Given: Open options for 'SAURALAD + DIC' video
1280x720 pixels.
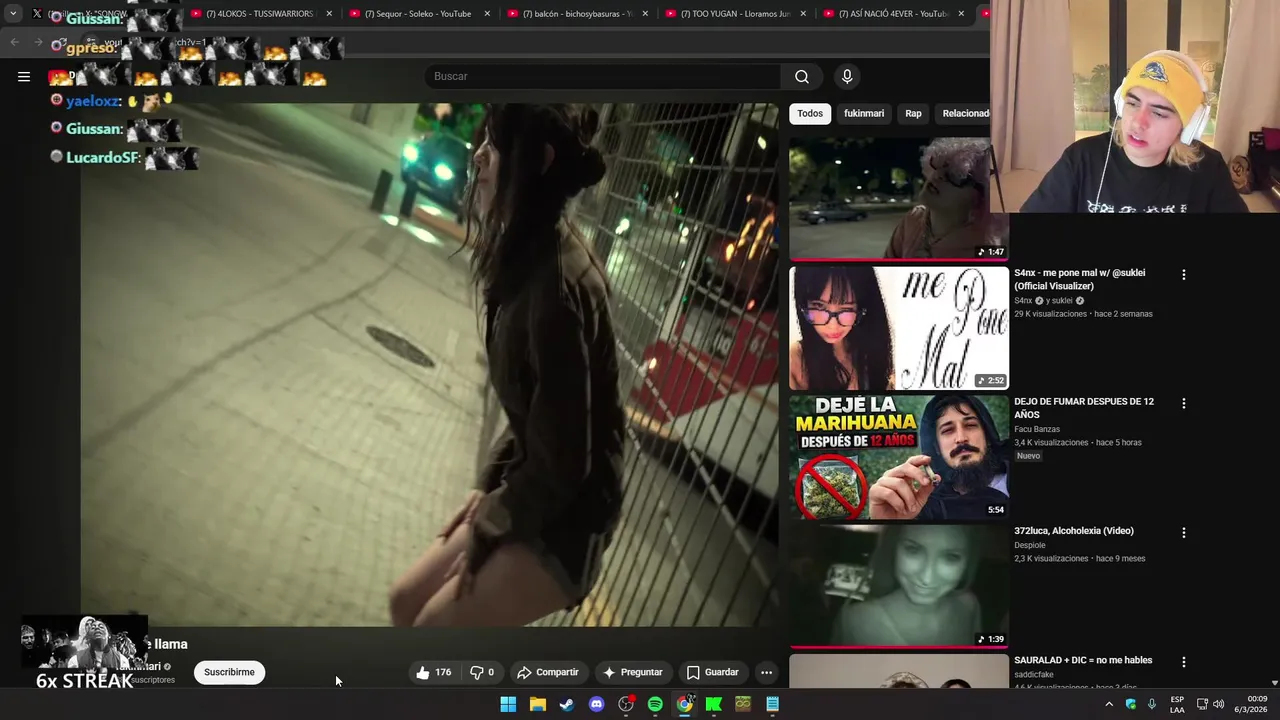Looking at the screenshot, I should point(1184,662).
